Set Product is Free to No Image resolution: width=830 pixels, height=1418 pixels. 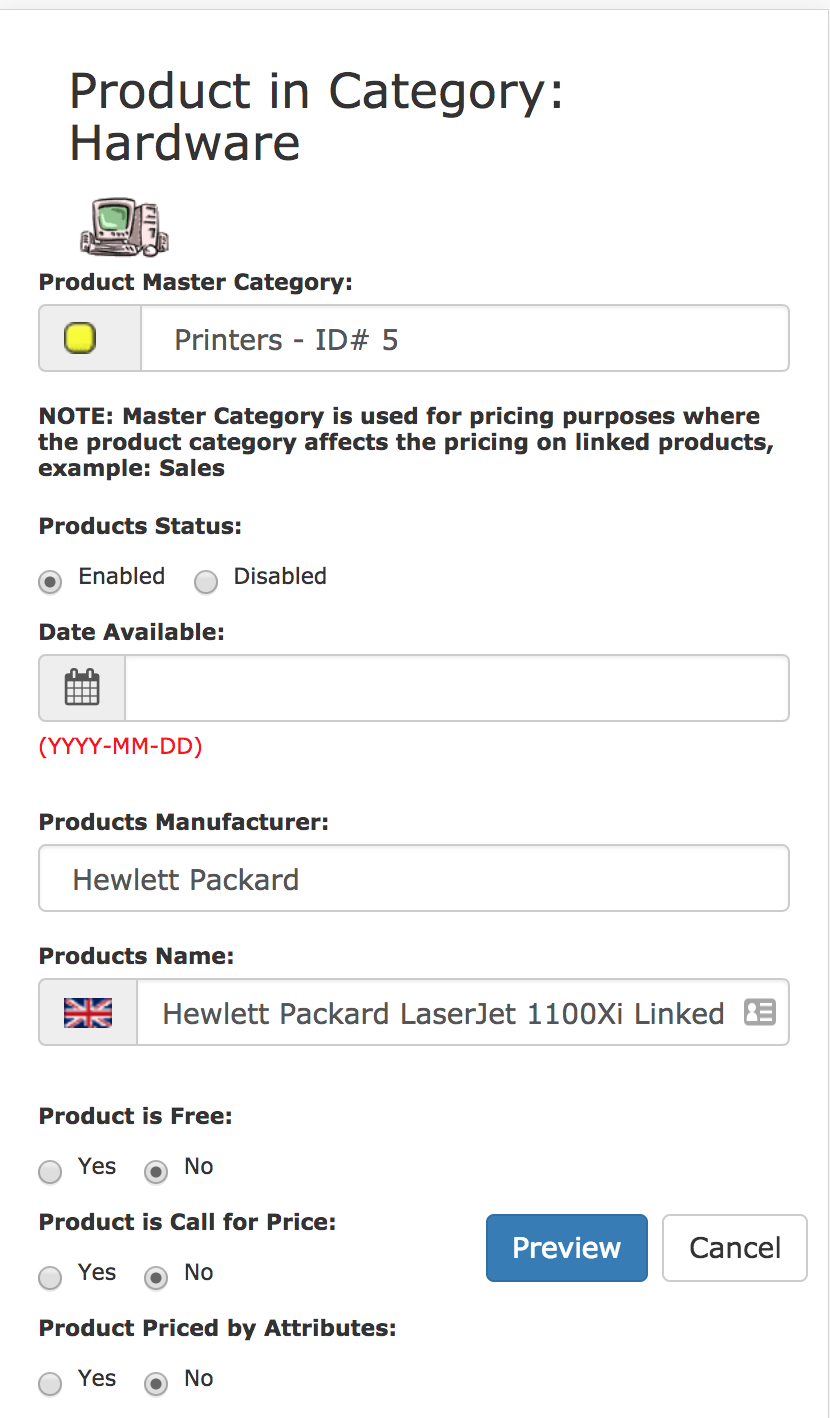(x=156, y=1172)
